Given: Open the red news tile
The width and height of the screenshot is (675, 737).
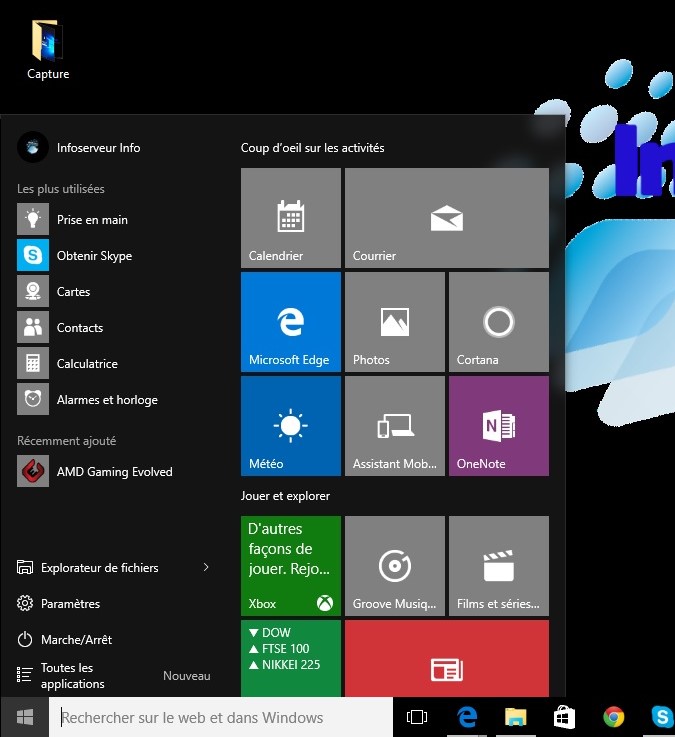Looking at the screenshot, I should (x=447, y=658).
